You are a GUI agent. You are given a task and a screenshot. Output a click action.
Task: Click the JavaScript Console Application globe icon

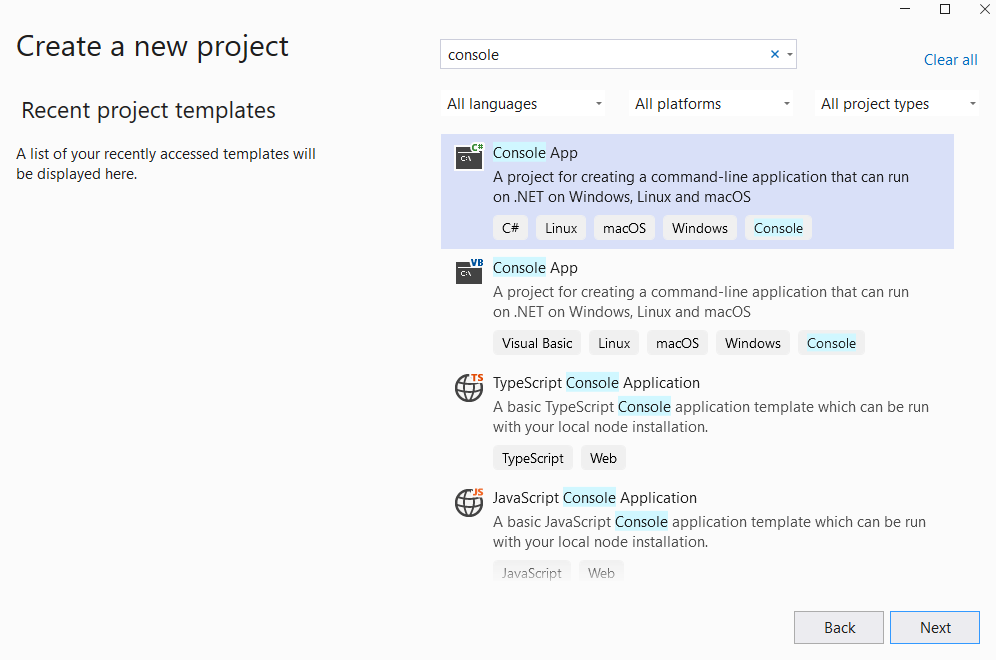468,503
